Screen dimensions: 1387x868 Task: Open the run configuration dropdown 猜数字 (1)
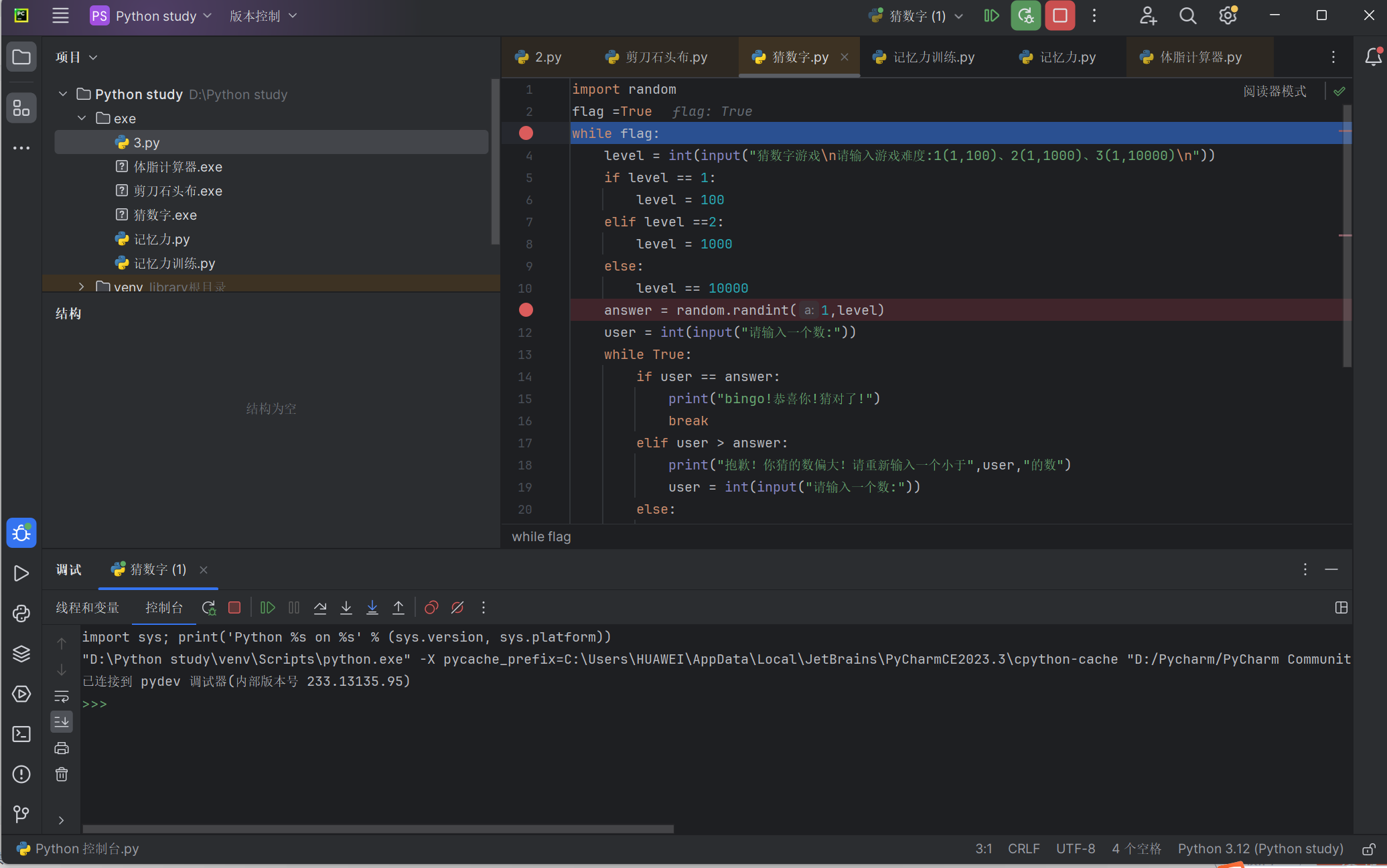click(x=918, y=16)
